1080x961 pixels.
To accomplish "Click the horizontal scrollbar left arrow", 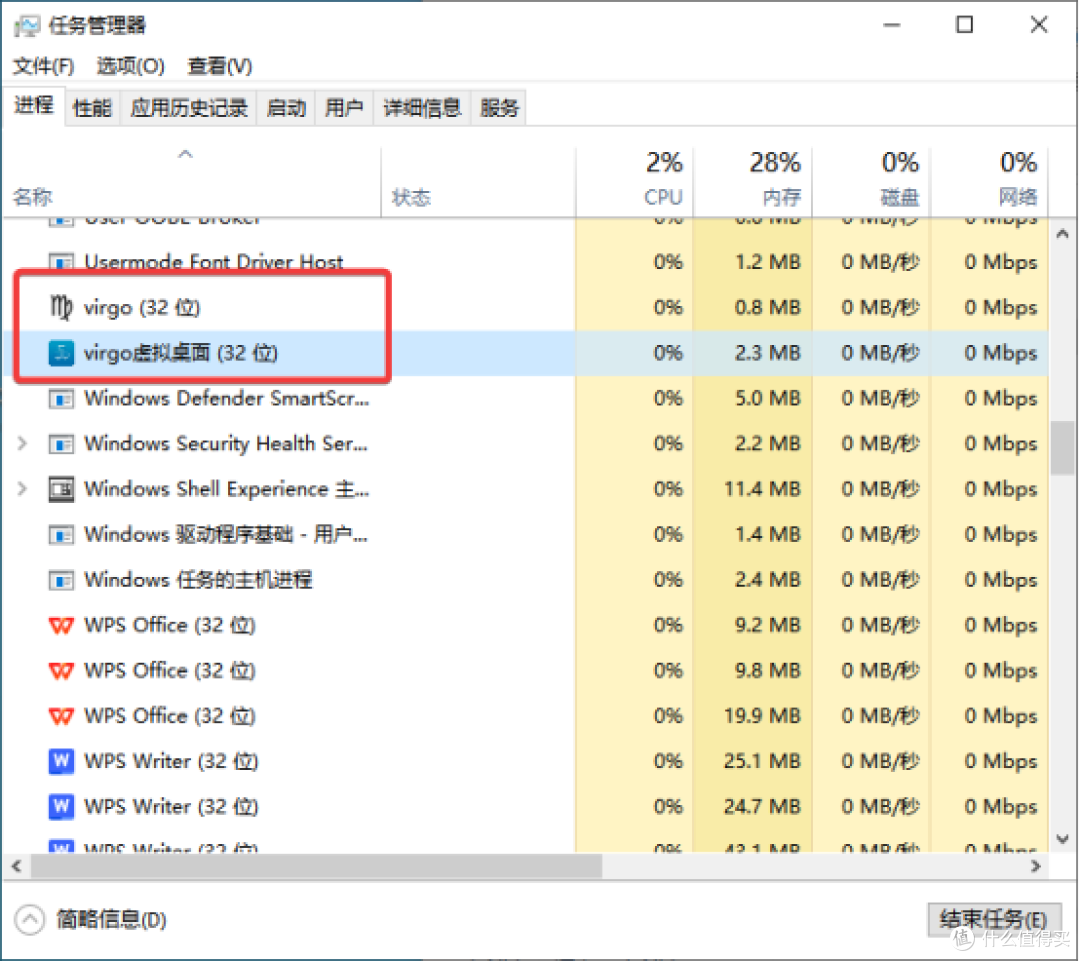I will (x=17, y=867).
